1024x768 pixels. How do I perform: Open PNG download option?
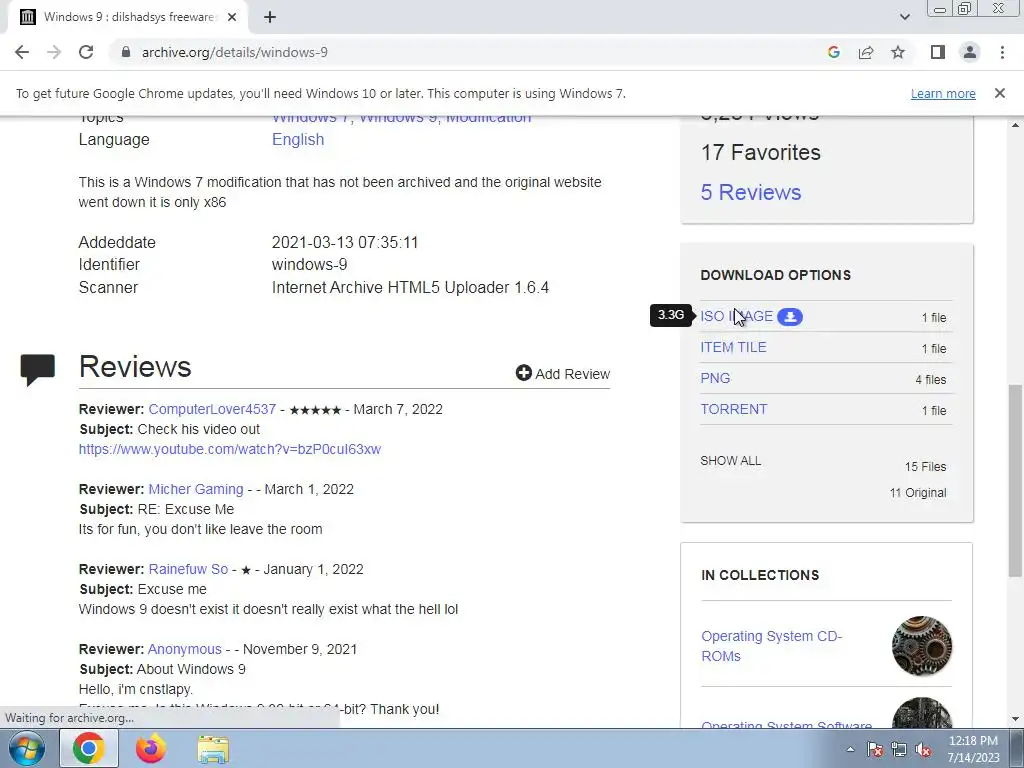click(715, 378)
